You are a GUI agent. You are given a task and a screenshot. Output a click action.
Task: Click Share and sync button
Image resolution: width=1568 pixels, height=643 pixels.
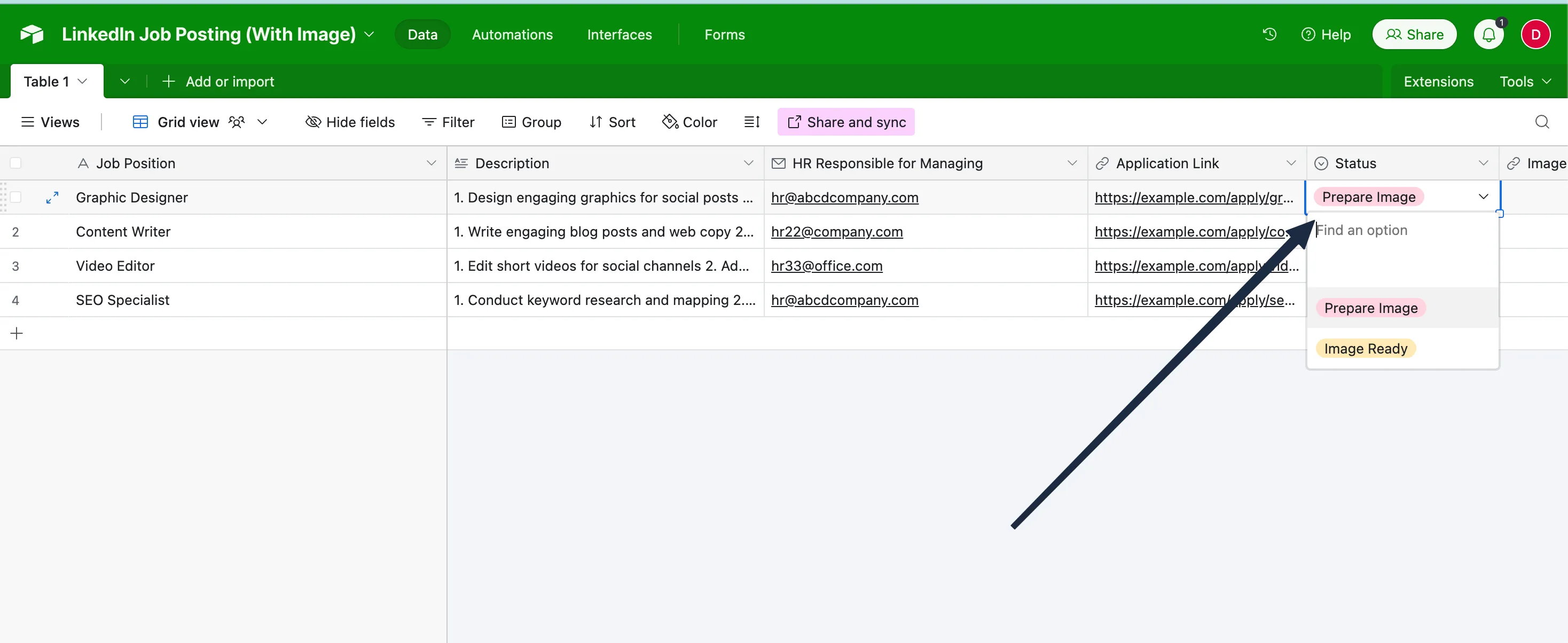pos(845,122)
